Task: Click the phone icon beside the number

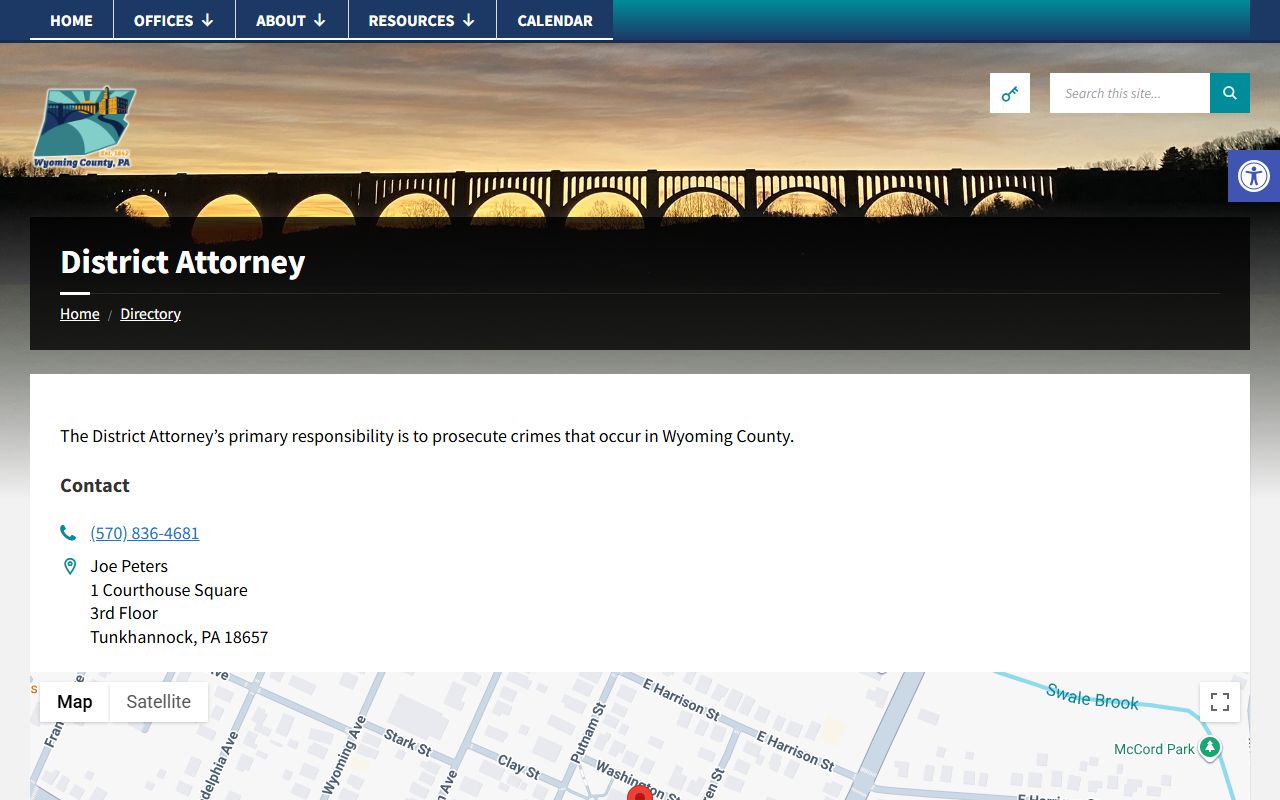Action: 68,533
